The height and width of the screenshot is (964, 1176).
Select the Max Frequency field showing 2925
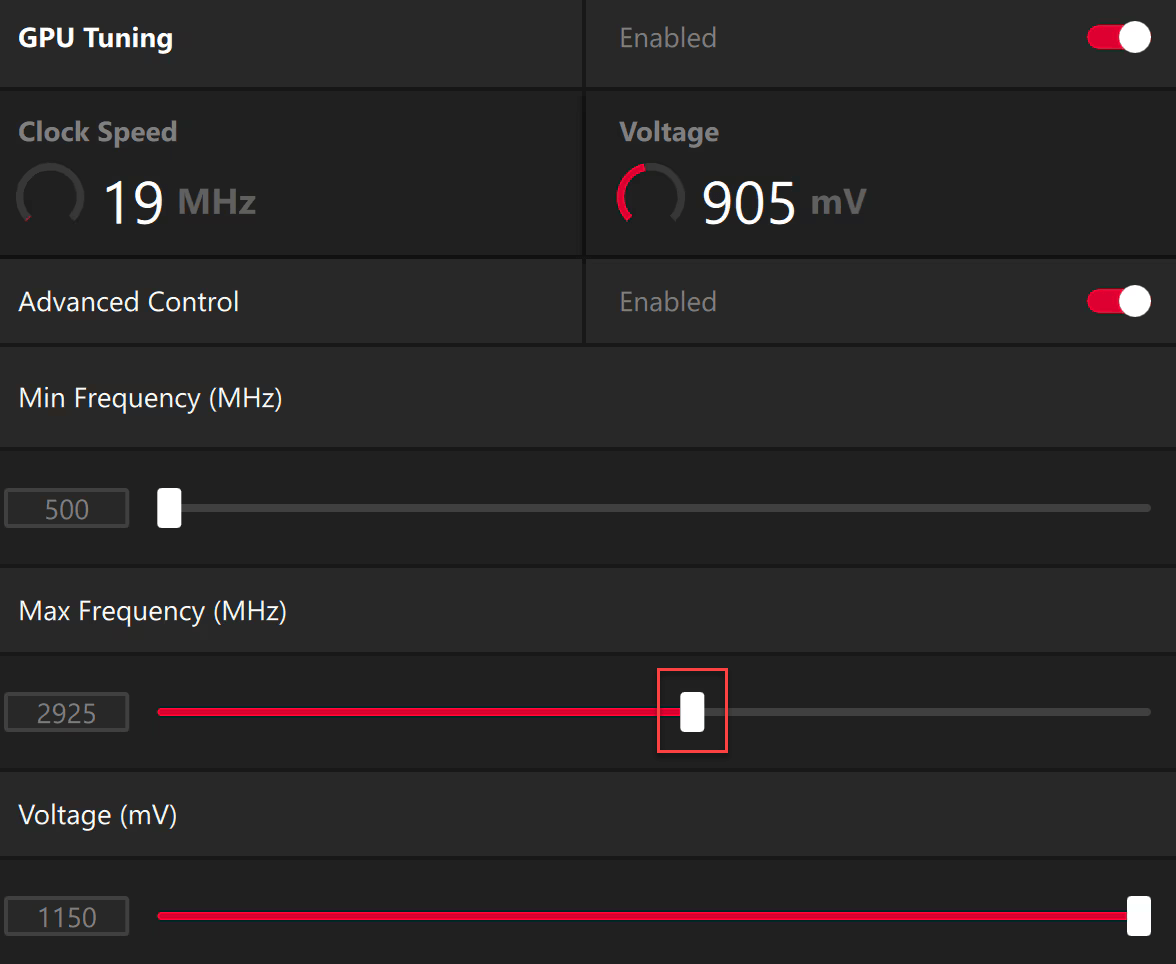tap(67, 713)
